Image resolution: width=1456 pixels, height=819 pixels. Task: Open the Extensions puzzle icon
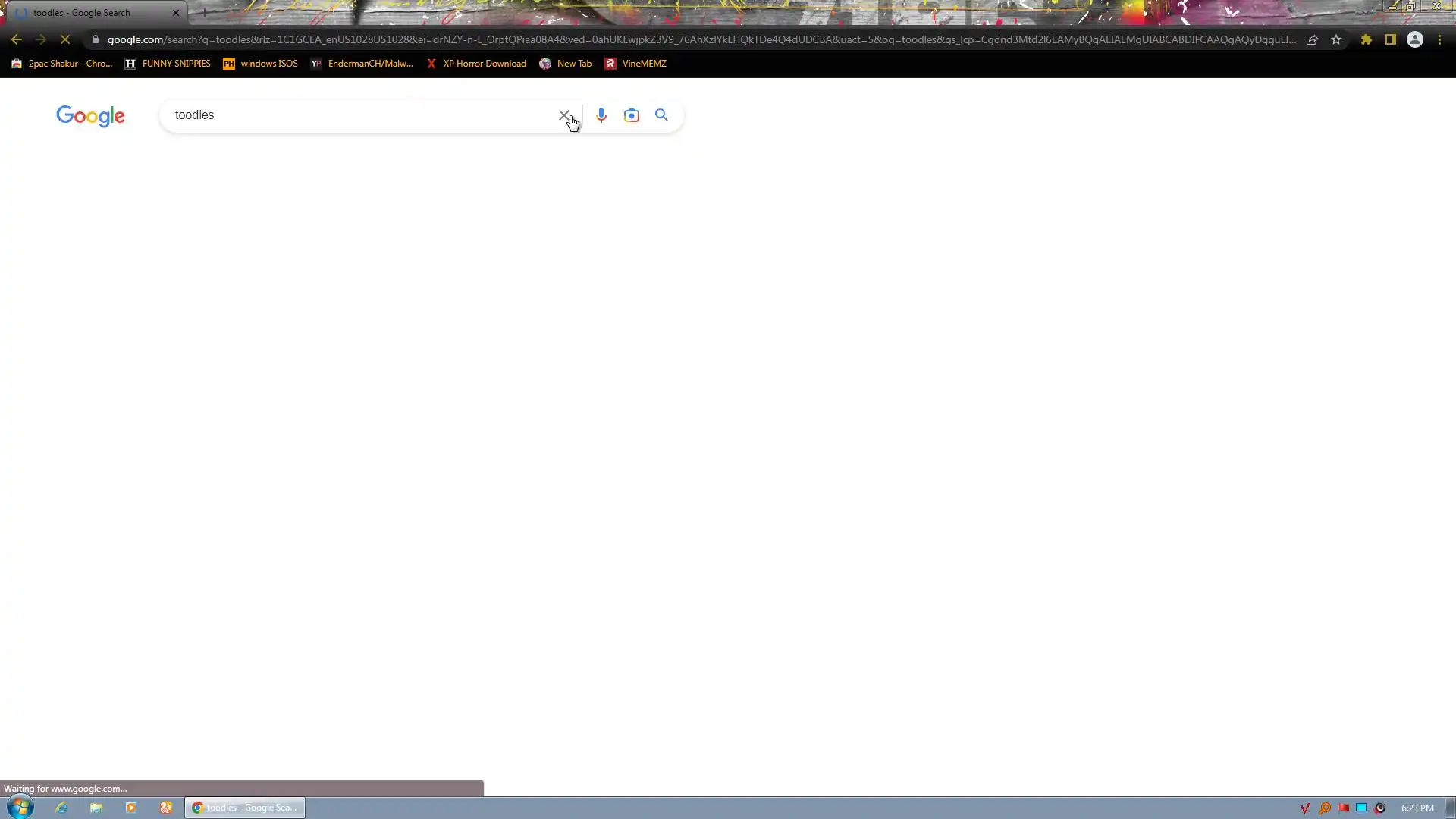coord(1367,39)
